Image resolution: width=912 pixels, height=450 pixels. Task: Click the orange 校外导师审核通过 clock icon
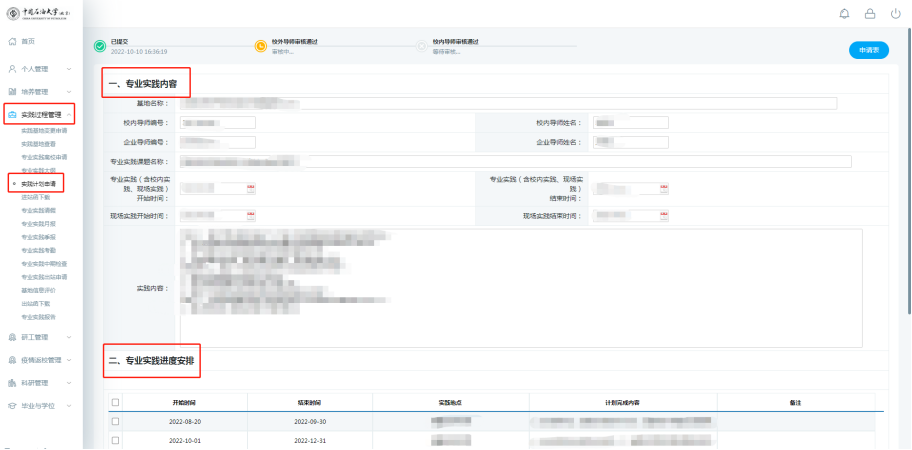point(261,46)
